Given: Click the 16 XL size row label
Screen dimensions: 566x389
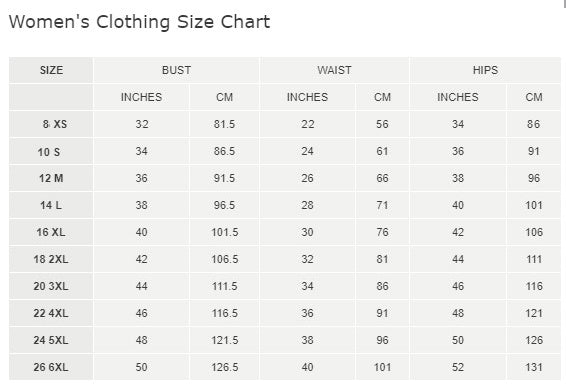Looking at the screenshot, I should pyautogui.click(x=51, y=232).
